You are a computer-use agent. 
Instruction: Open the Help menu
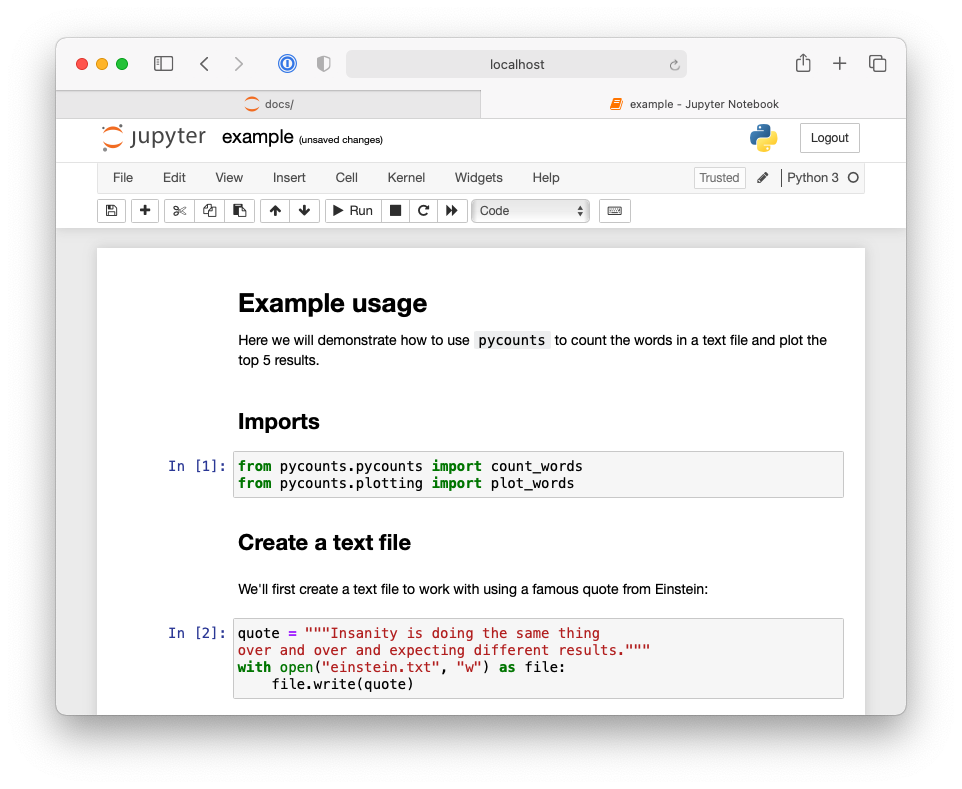(x=546, y=178)
